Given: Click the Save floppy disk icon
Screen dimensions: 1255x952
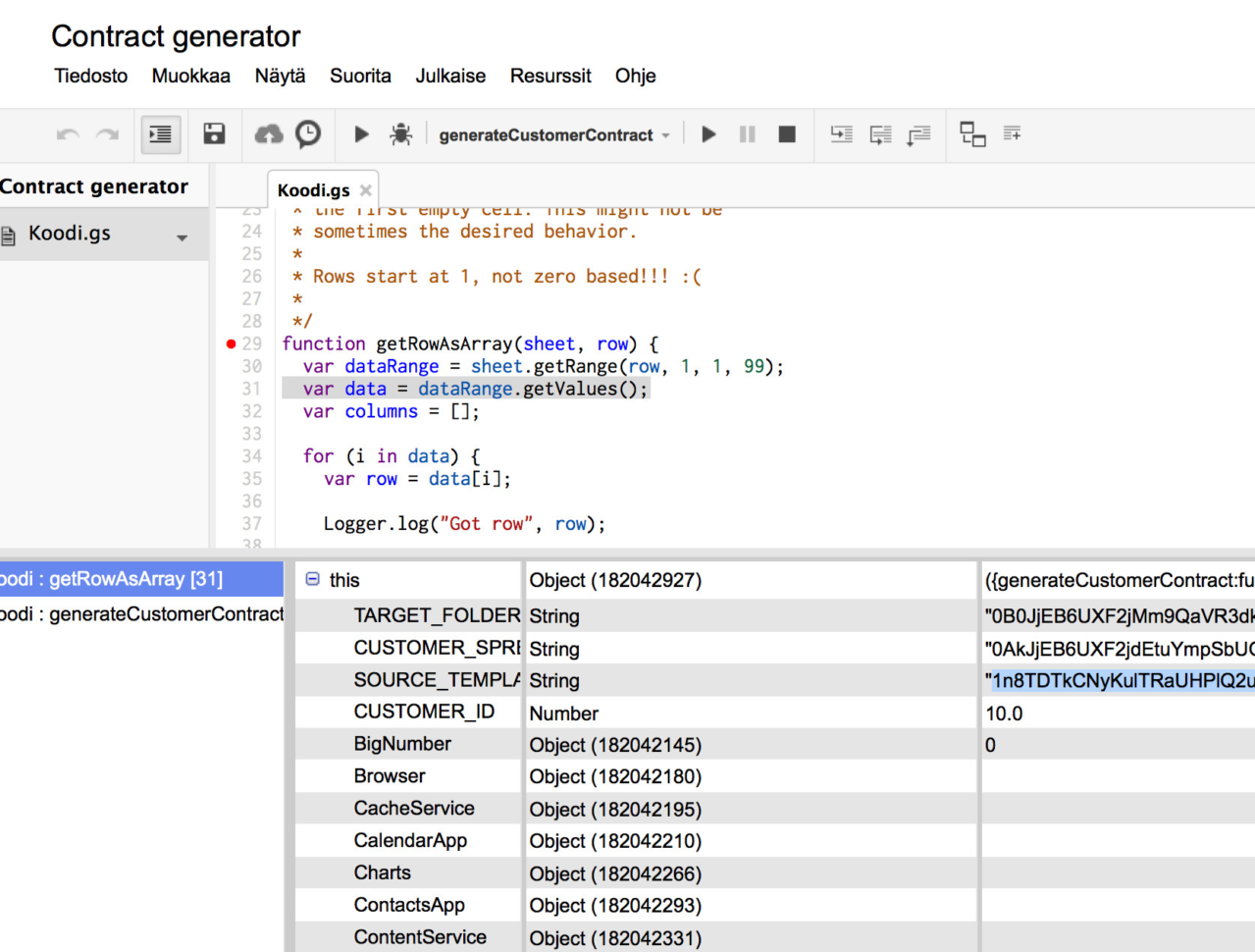Looking at the screenshot, I should [x=214, y=134].
